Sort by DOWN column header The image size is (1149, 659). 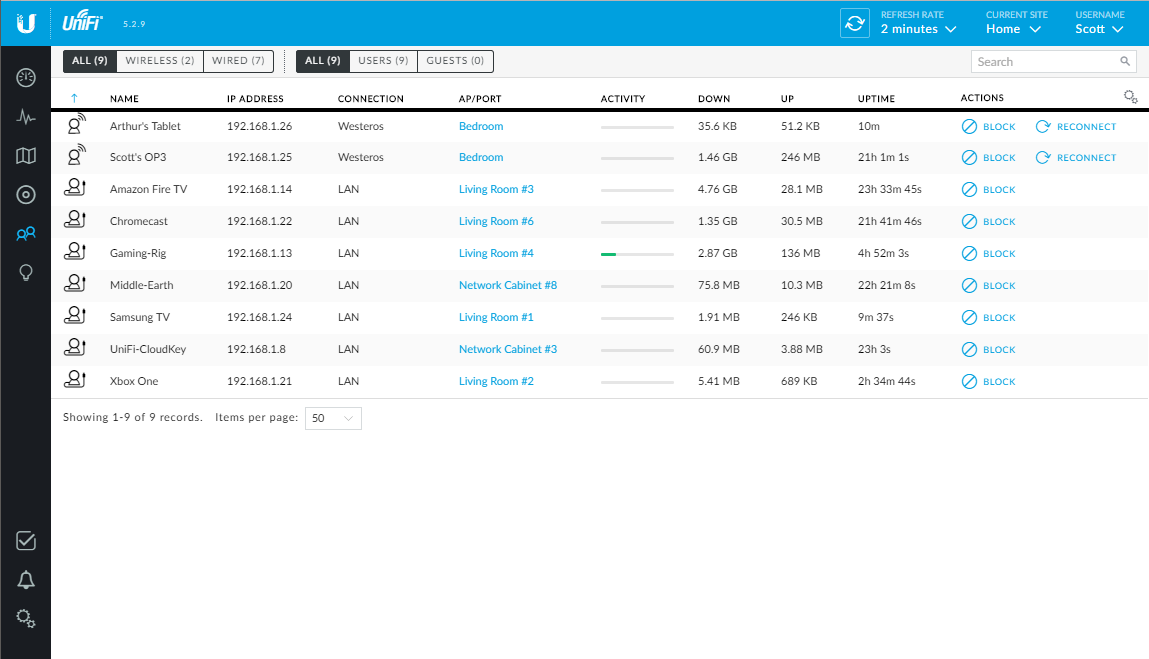click(714, 98)
